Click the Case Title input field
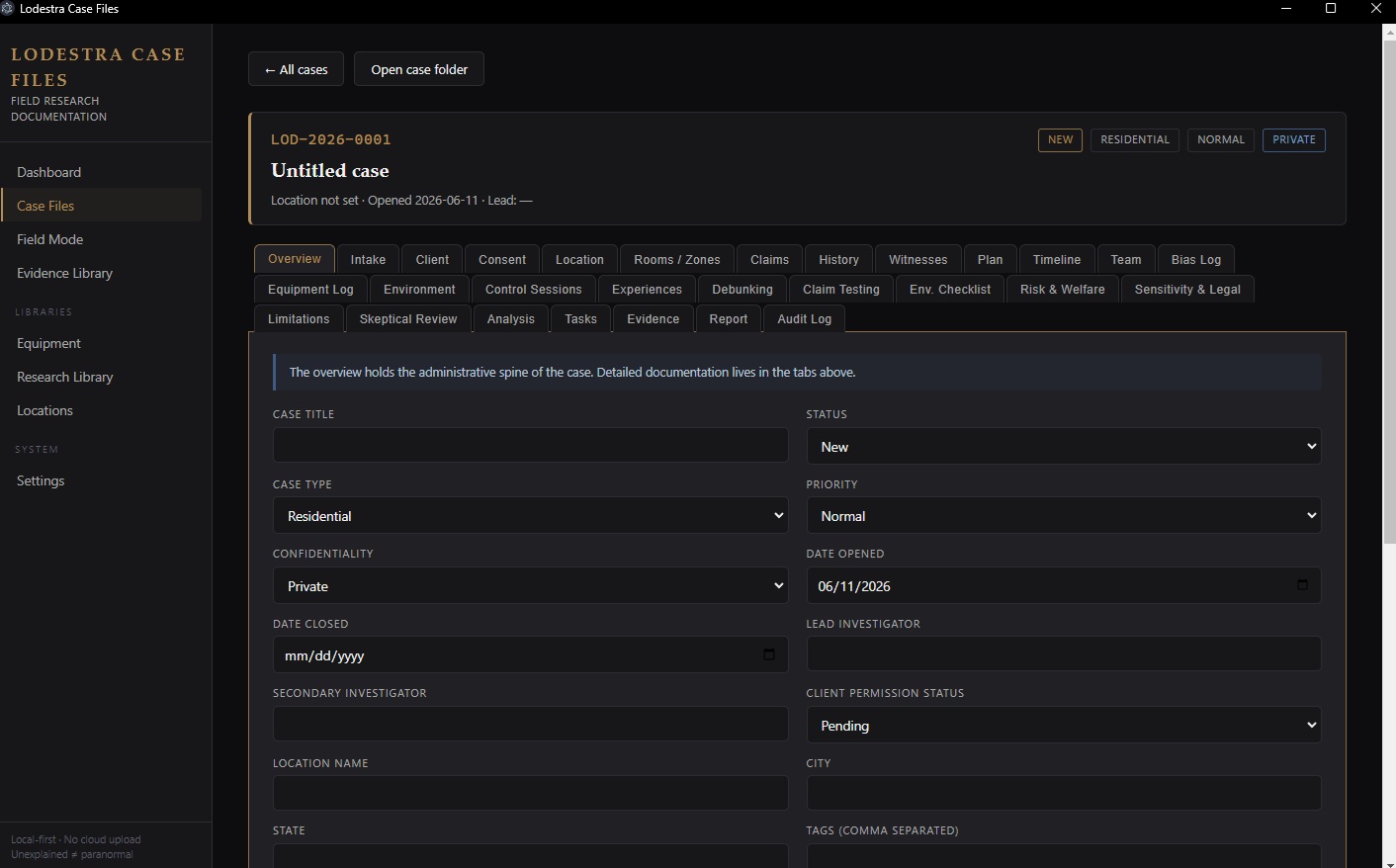 coord(531,445)
